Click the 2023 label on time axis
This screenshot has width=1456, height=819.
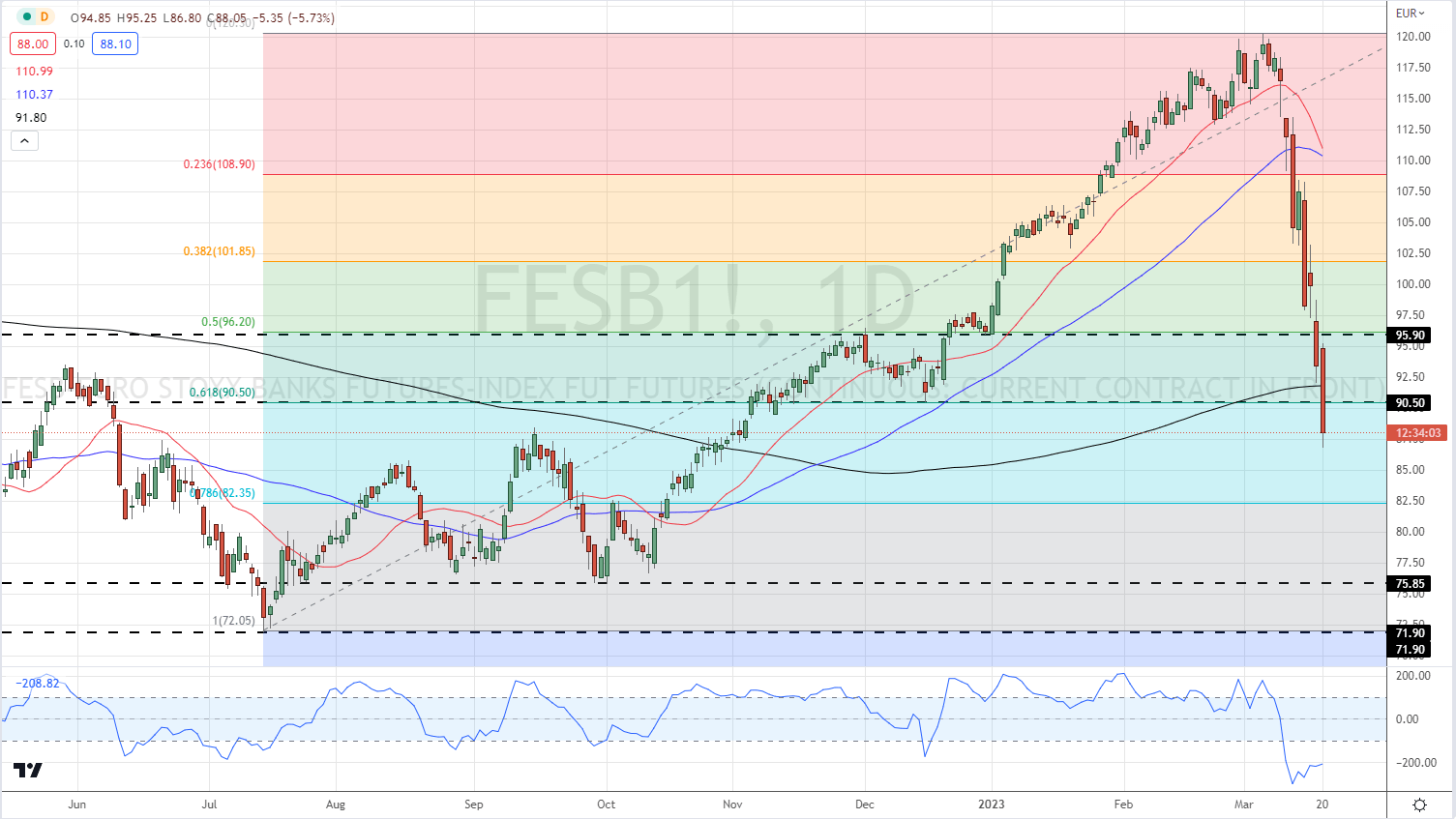pyautogui.click(x=992, y=804)
